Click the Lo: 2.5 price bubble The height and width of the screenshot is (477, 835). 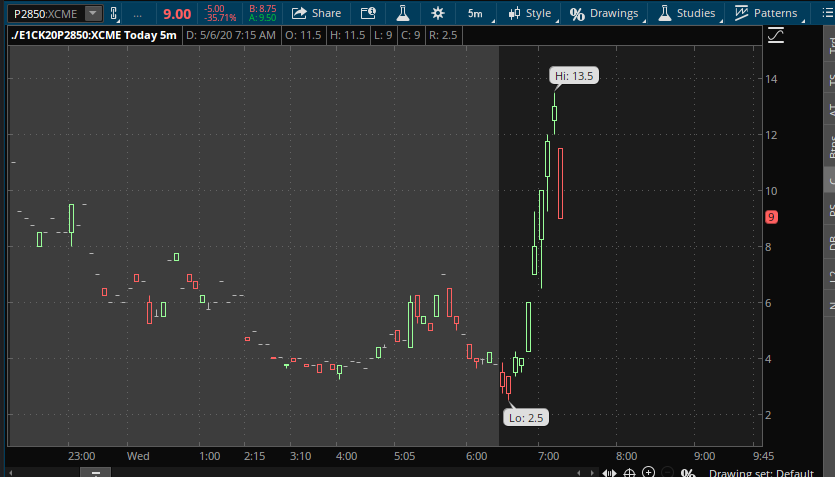526,418
